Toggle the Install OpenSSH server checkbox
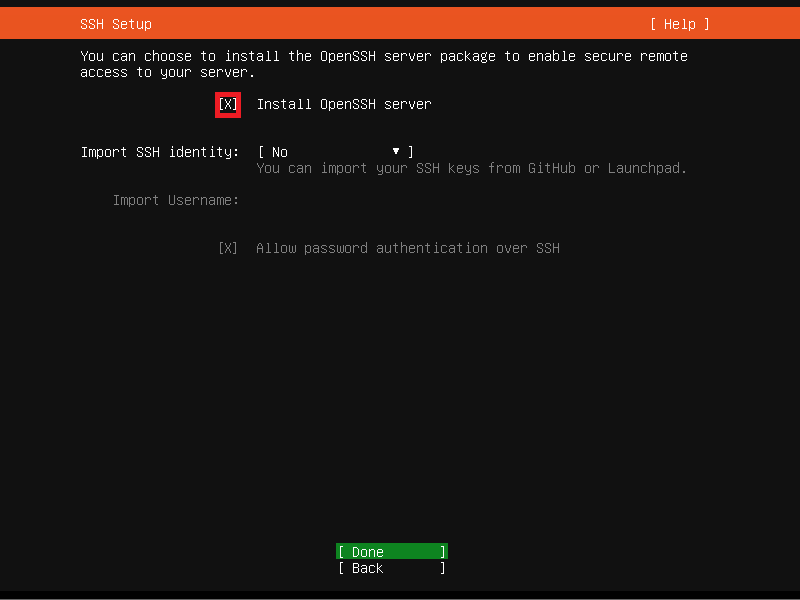Image resolution: width=800 pixels, height=600 pixels. [x=228, y=105]
